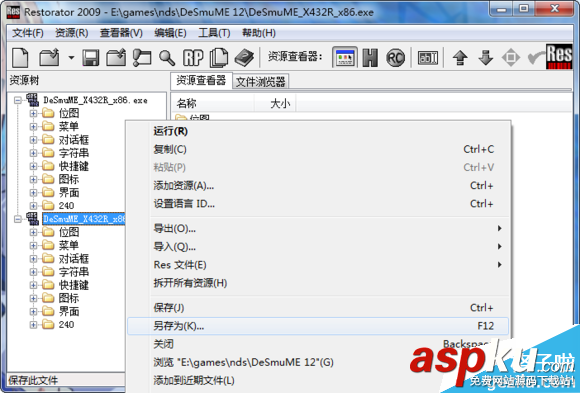Select 快捷键 folder under the highlighted exe node

point(74,285)
